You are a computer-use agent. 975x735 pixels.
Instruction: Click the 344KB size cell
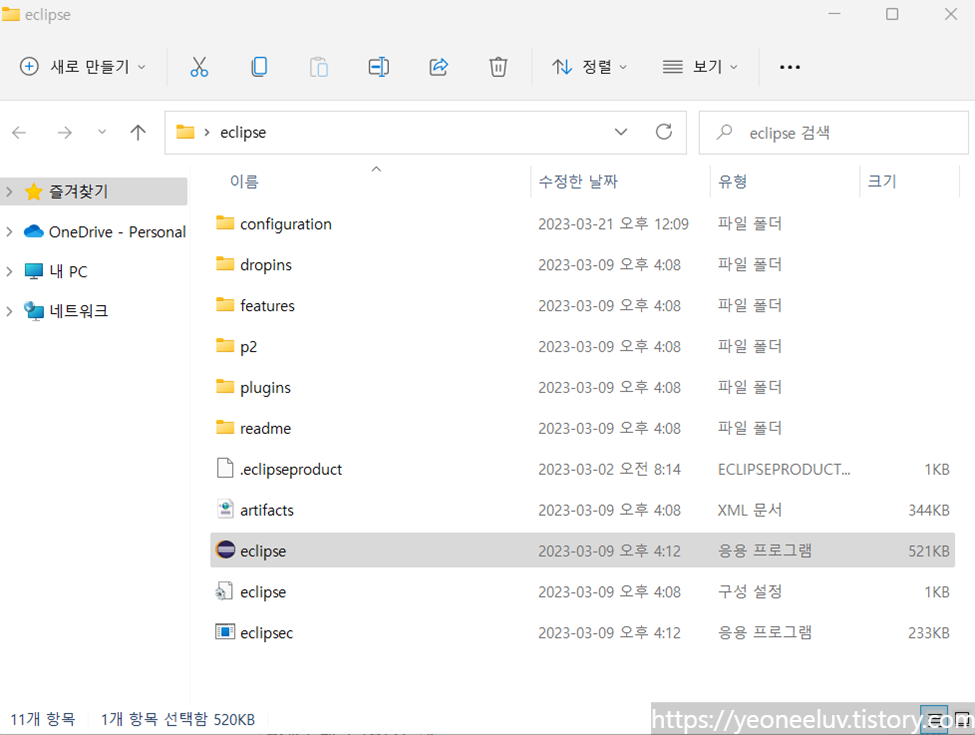click(928, 510)
